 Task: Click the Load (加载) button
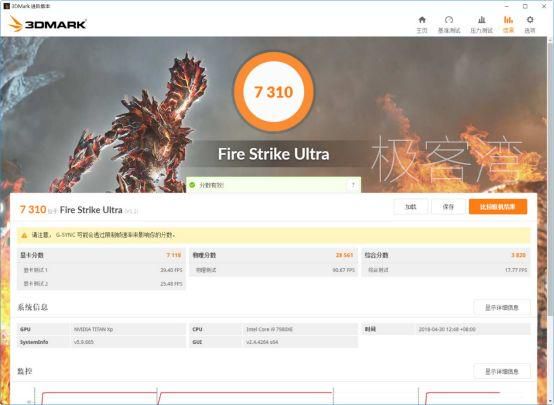click(x=411, y=207)
